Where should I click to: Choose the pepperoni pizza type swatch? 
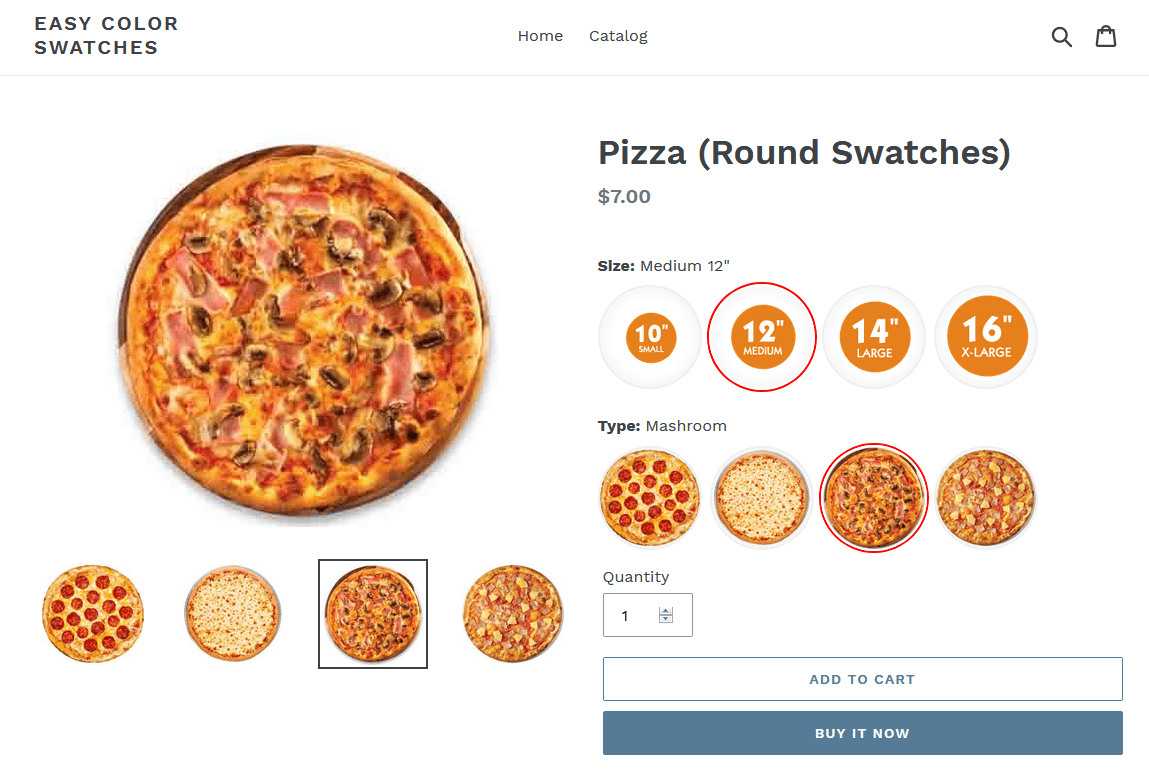[650, 497]
